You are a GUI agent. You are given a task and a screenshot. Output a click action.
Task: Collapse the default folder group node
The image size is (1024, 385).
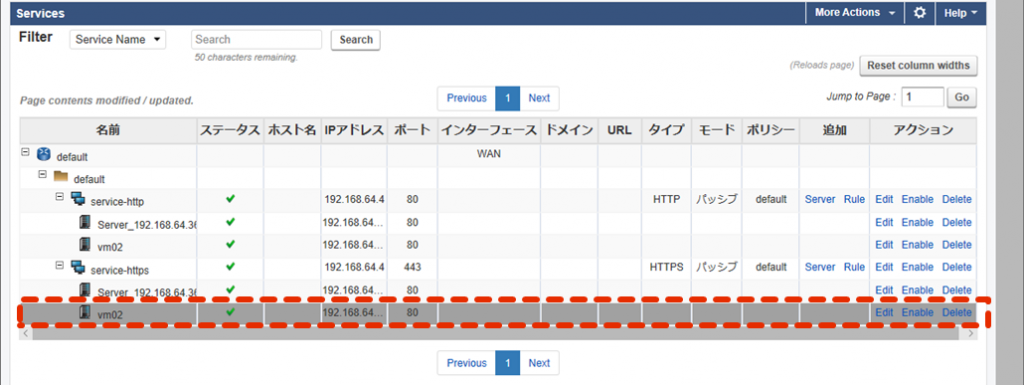tap(43, 174)
